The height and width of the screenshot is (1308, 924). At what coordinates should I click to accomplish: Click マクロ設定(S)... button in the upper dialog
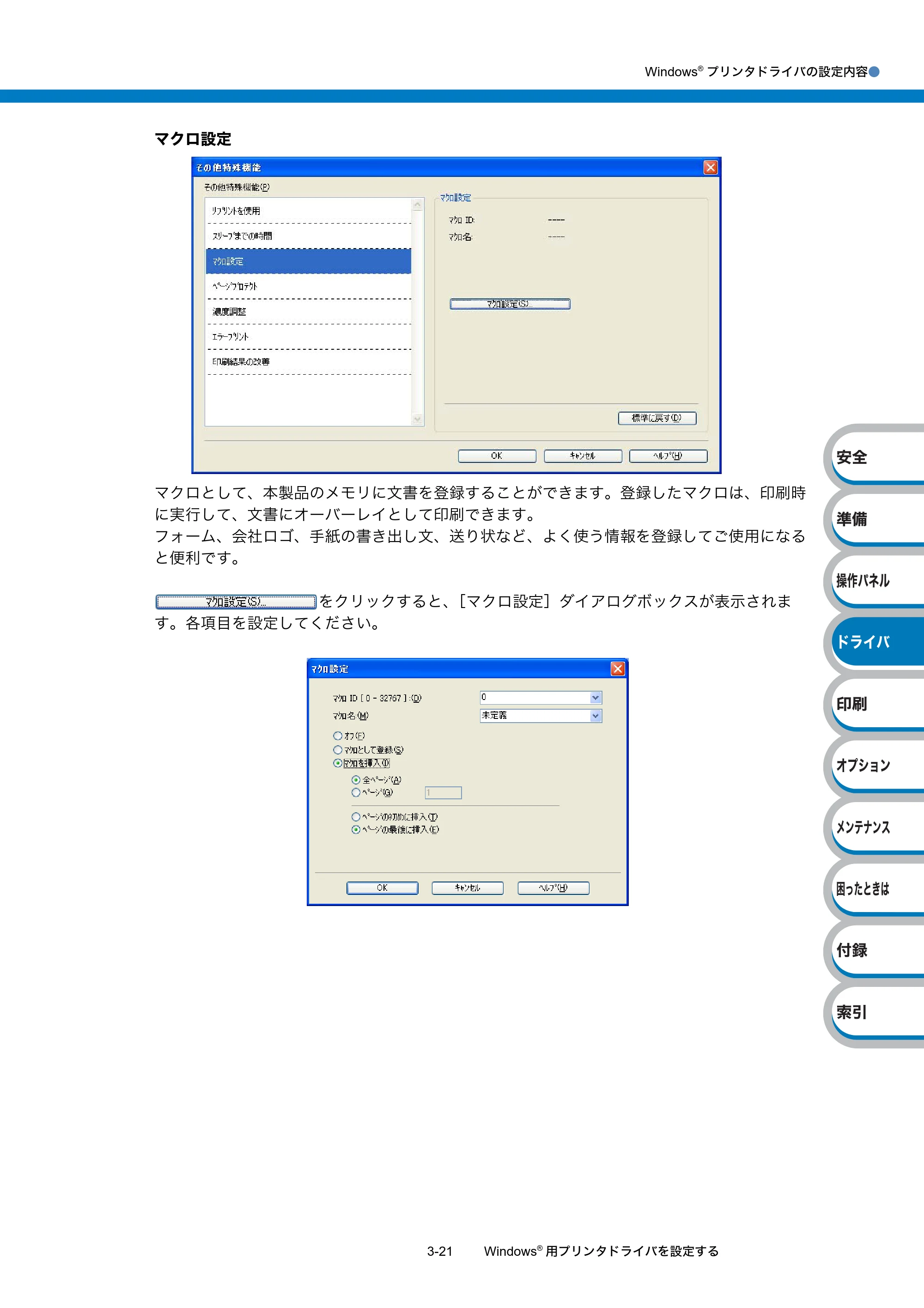(x=510, y=304)
